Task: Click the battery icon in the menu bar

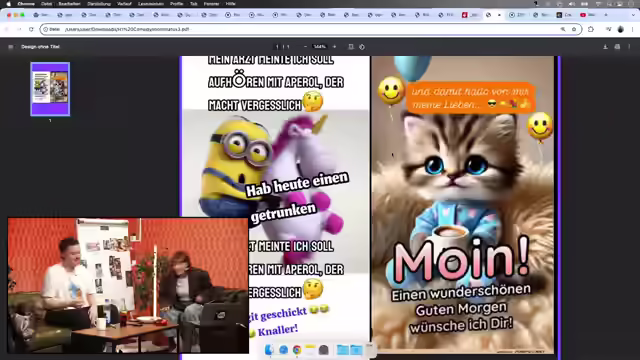Action: coord(584,4)
